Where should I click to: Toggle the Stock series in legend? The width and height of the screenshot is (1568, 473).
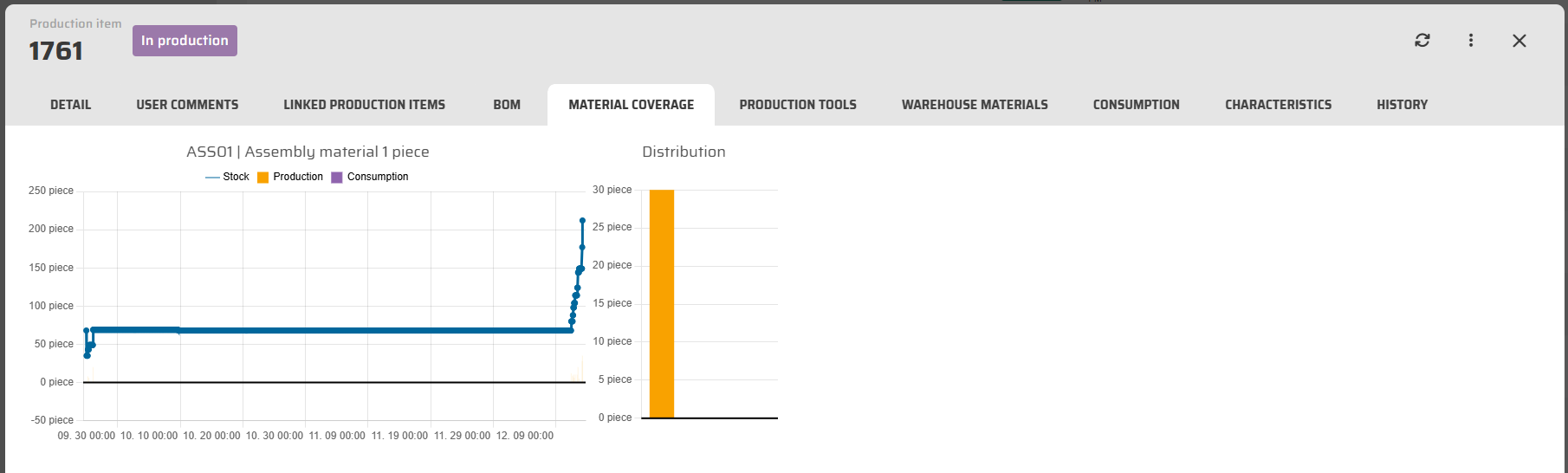coord(227,177)
